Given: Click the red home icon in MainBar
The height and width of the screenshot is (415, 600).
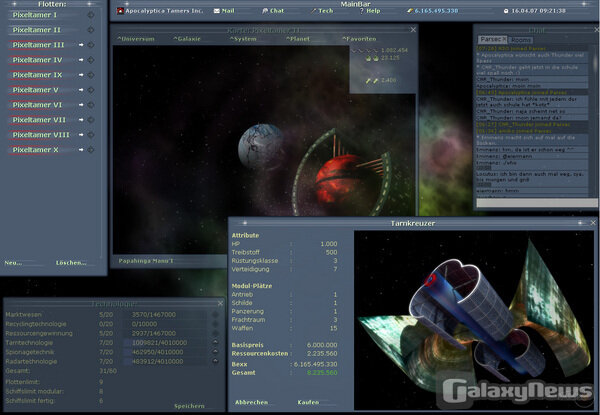Looking at the screenshot, I should click(120, 11).
